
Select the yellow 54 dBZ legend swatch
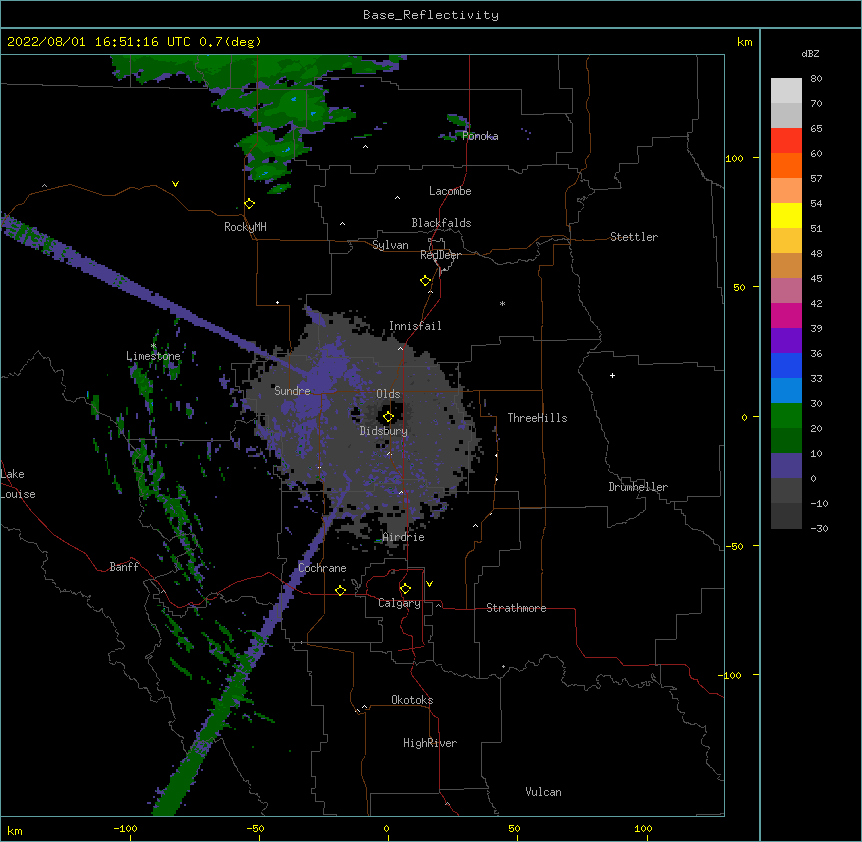786,215
